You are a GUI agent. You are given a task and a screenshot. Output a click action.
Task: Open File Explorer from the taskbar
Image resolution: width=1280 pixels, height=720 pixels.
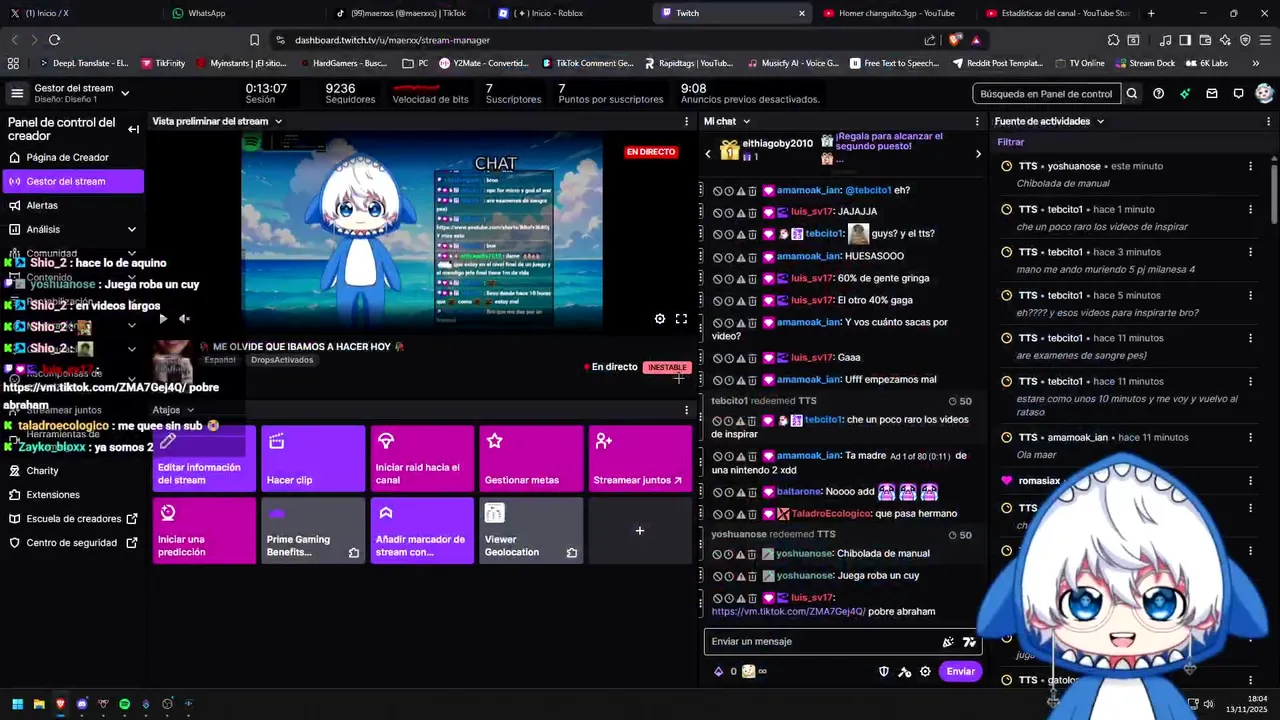point(39,704)
